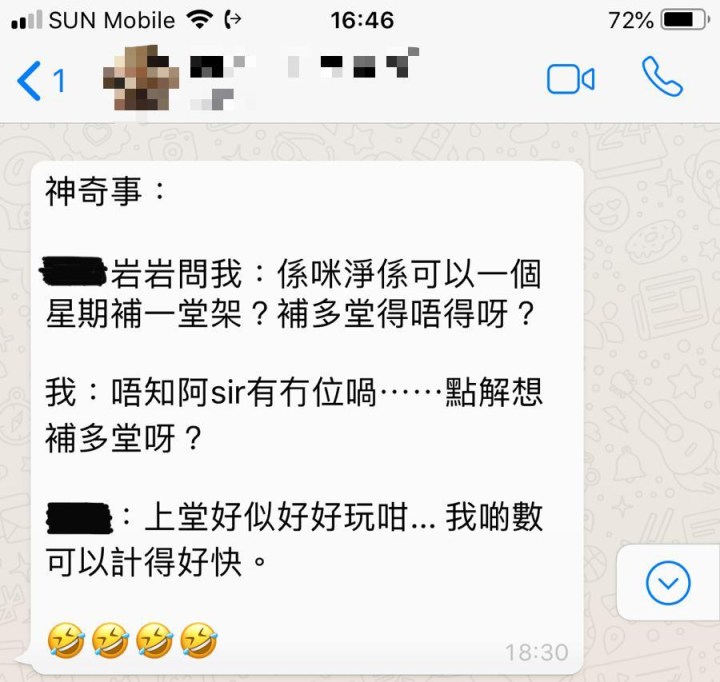Open contact info via the blurred name
720x682 pixels.
(x=304, y=63)
